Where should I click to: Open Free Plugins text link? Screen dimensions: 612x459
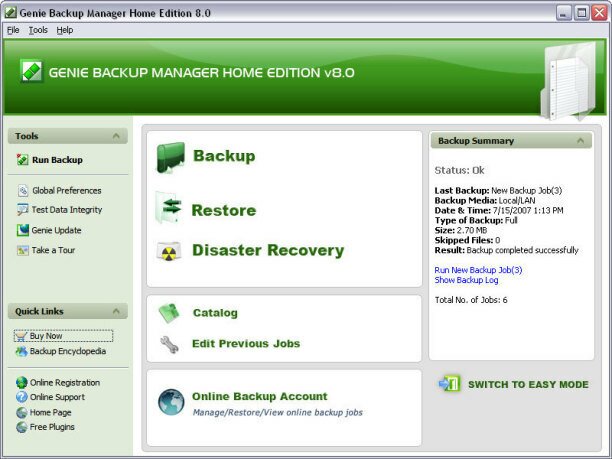pyautogui.click(x=52, y=427)
